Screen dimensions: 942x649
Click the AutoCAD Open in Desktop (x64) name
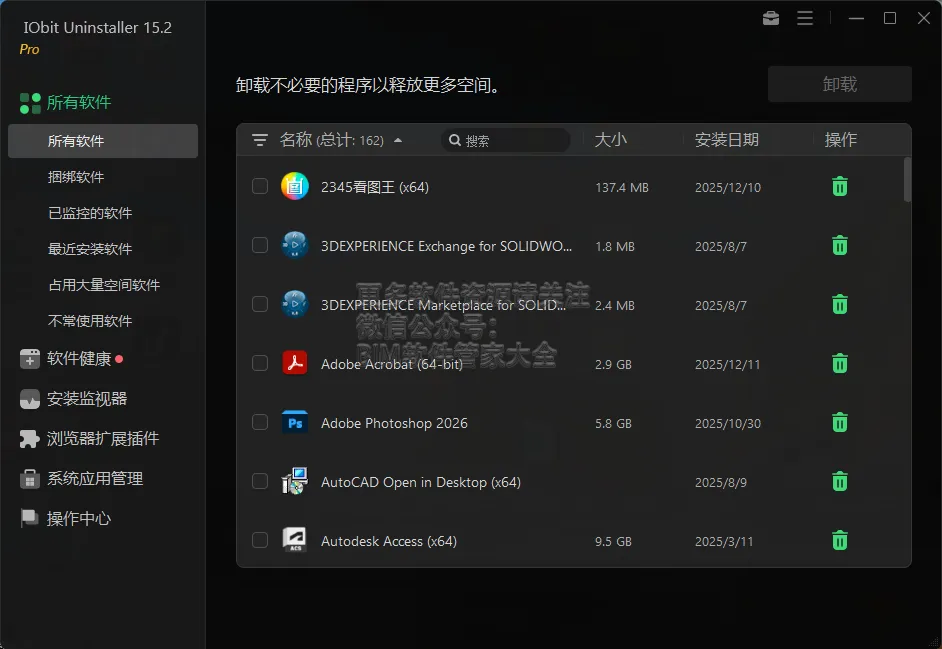[421, 482]
